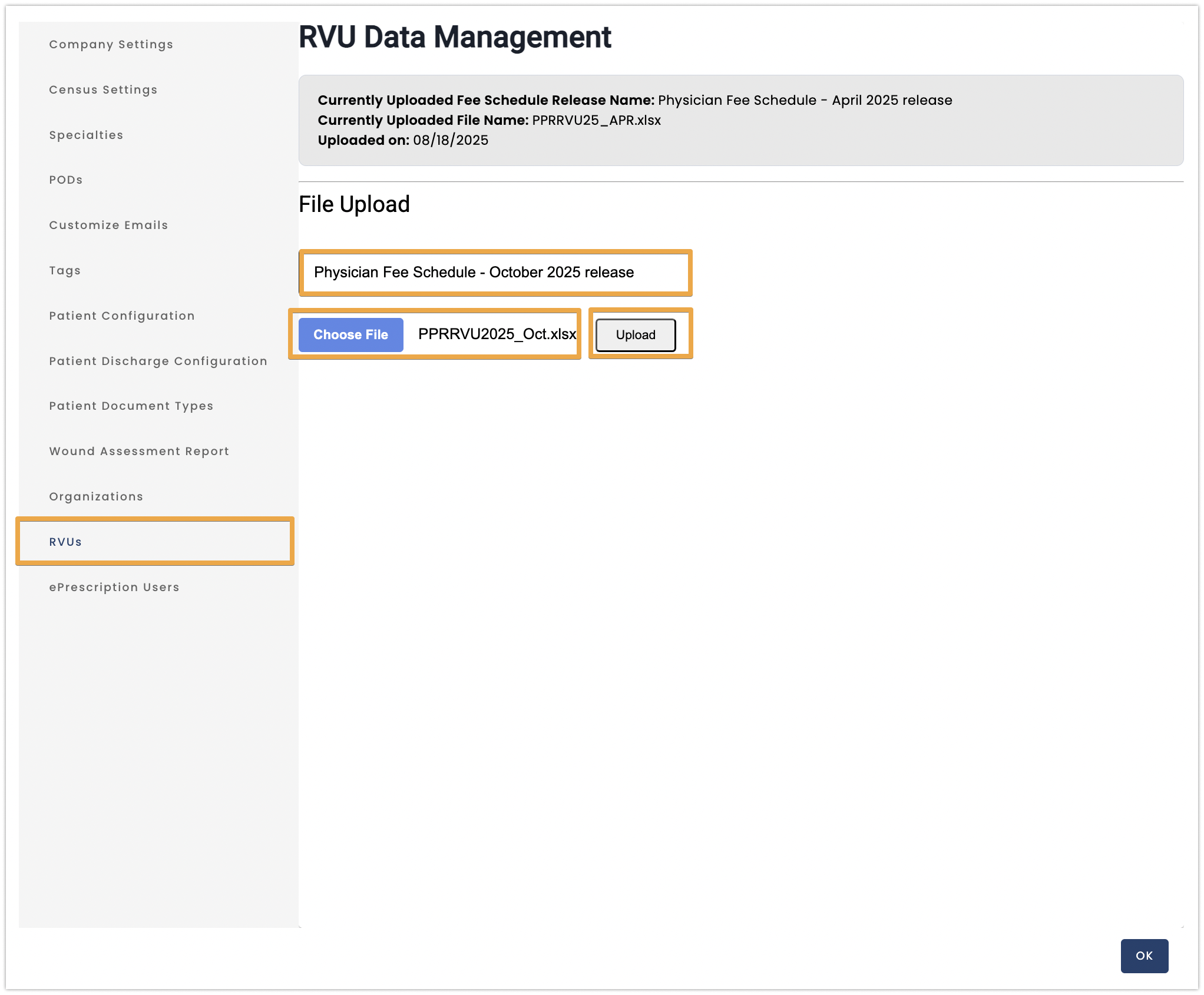The image size is (1204, 995).
Task: Open the PODs settings page
Action: pyautogui.click(x=66, y=180)
